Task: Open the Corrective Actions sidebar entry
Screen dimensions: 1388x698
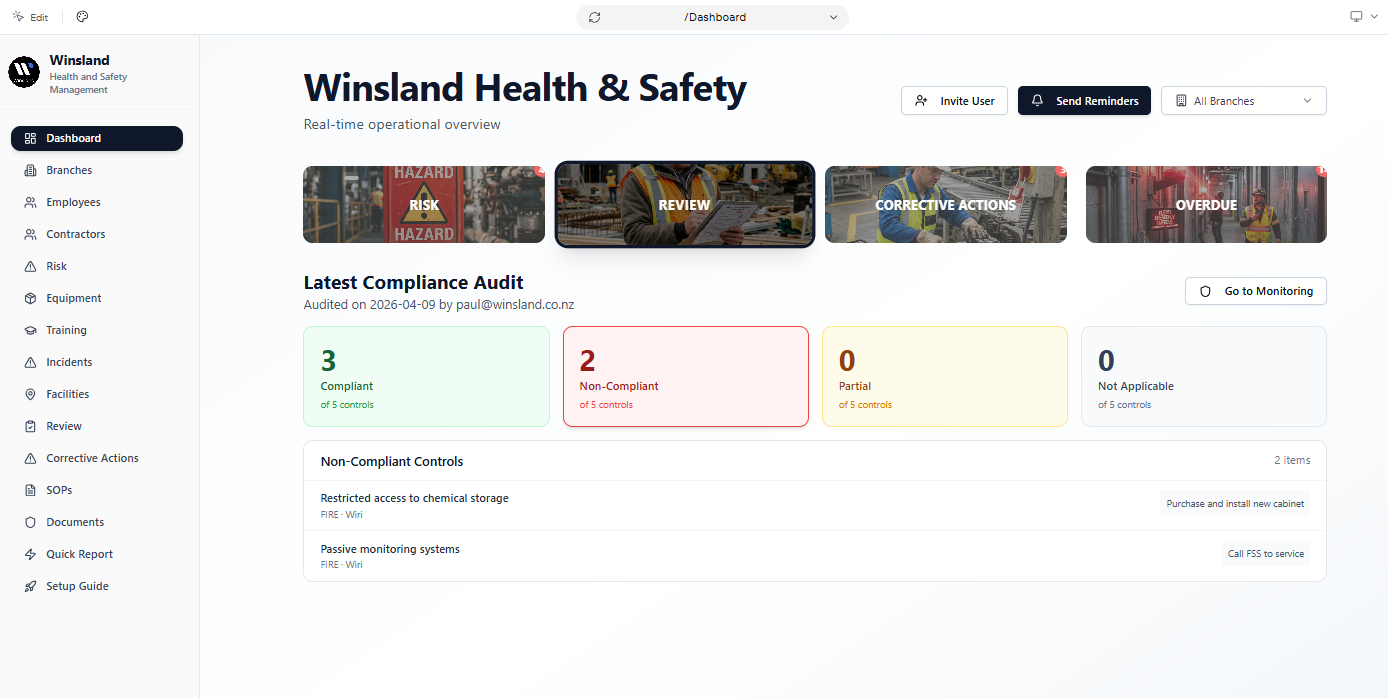Action: point(91,457)
